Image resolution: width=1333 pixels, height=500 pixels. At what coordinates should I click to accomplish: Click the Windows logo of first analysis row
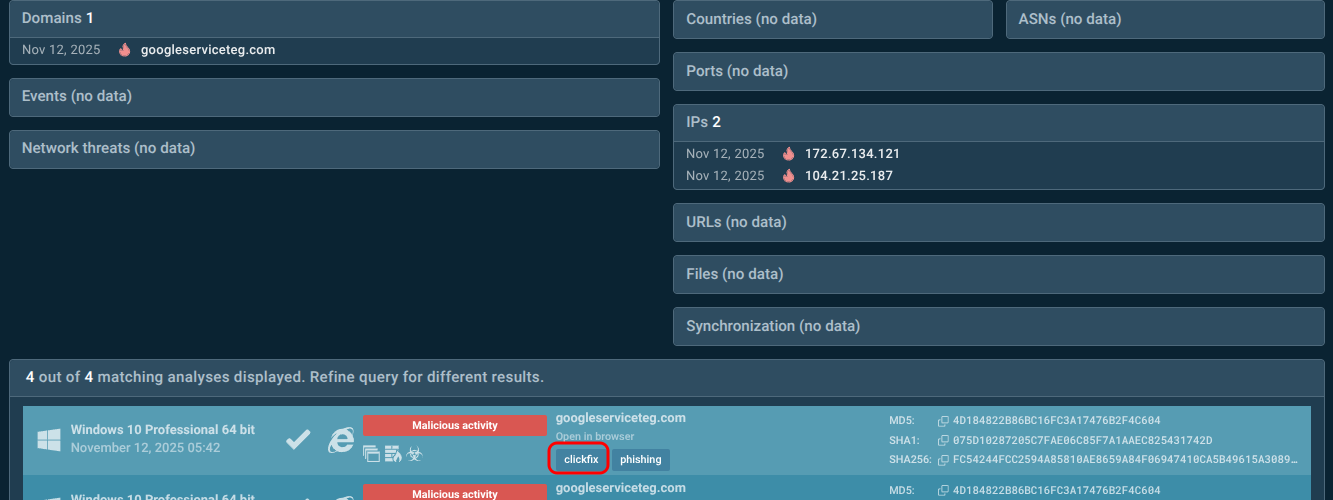(49, 439)
